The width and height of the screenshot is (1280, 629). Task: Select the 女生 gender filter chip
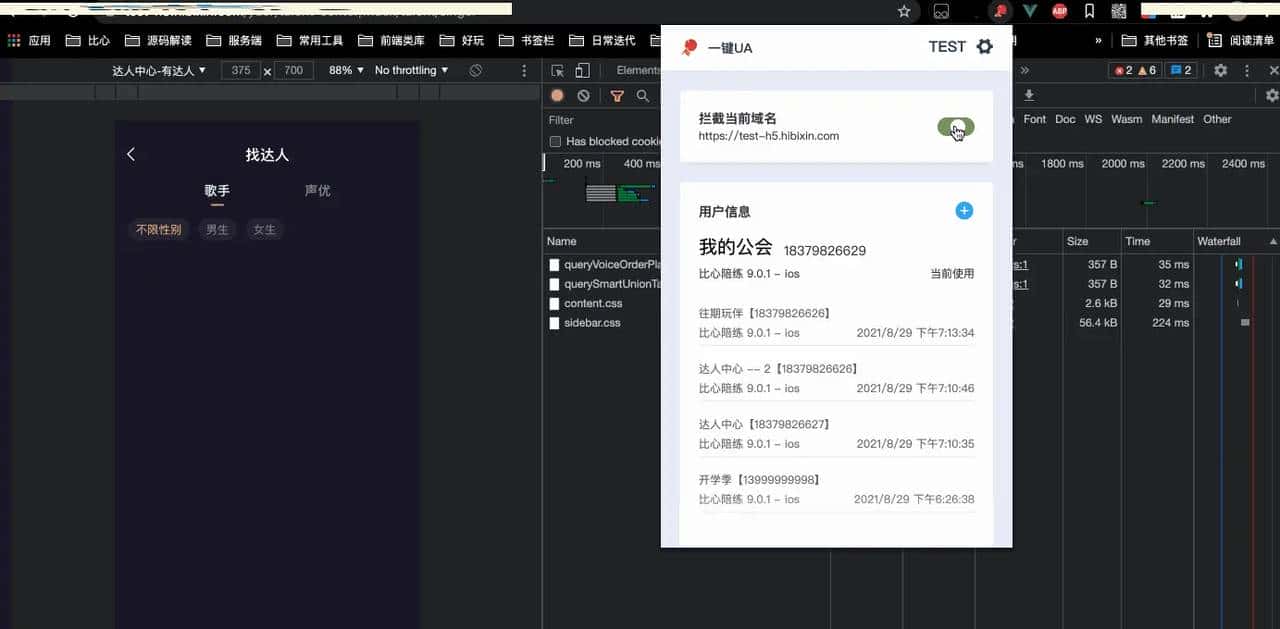[264, 229]
